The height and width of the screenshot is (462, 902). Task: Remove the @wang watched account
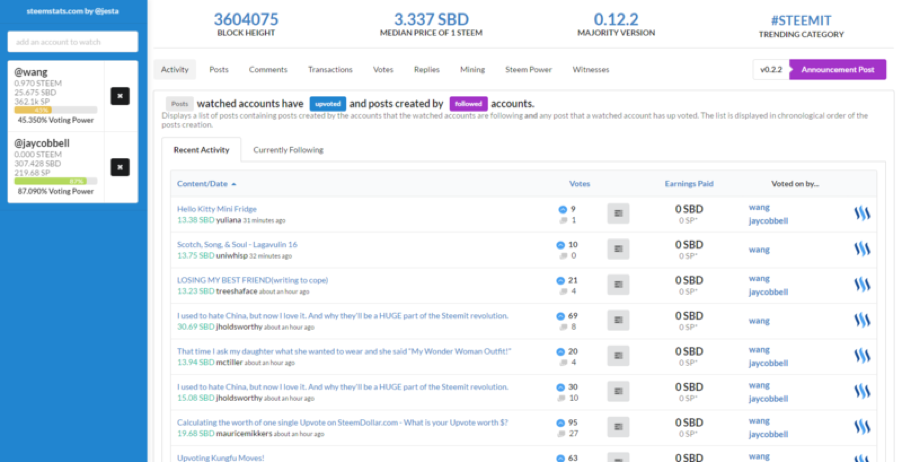tap(120, 96)
